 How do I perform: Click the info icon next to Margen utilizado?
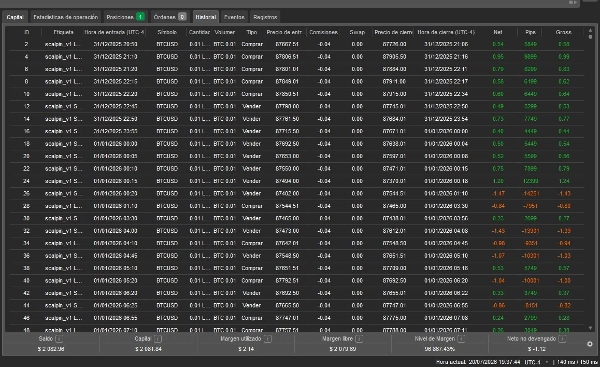tap(268, 339)
